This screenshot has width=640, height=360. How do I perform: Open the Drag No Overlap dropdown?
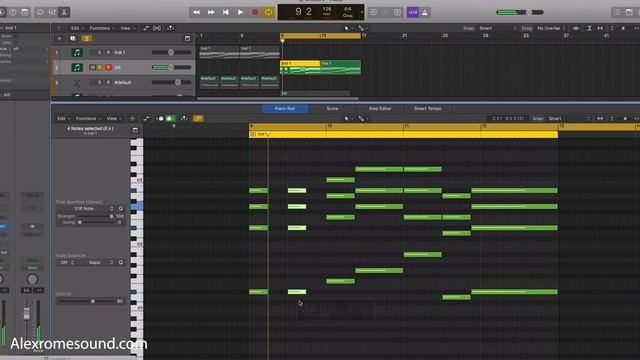pos(551,28)
